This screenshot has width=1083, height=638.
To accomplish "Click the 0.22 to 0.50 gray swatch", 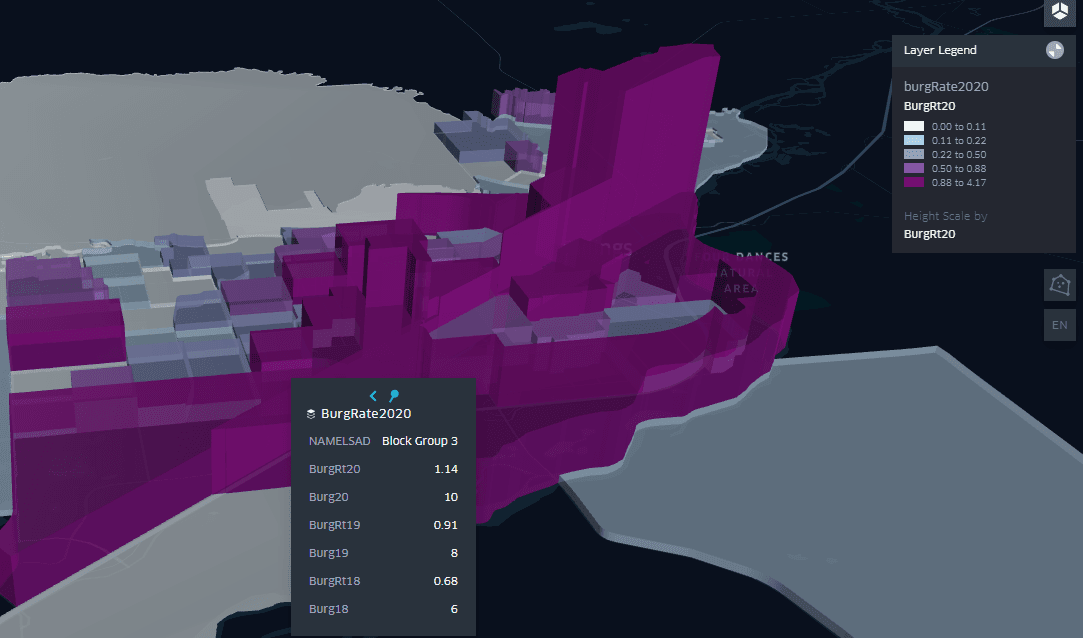I will pyautogui.click(x=914, y=155).
